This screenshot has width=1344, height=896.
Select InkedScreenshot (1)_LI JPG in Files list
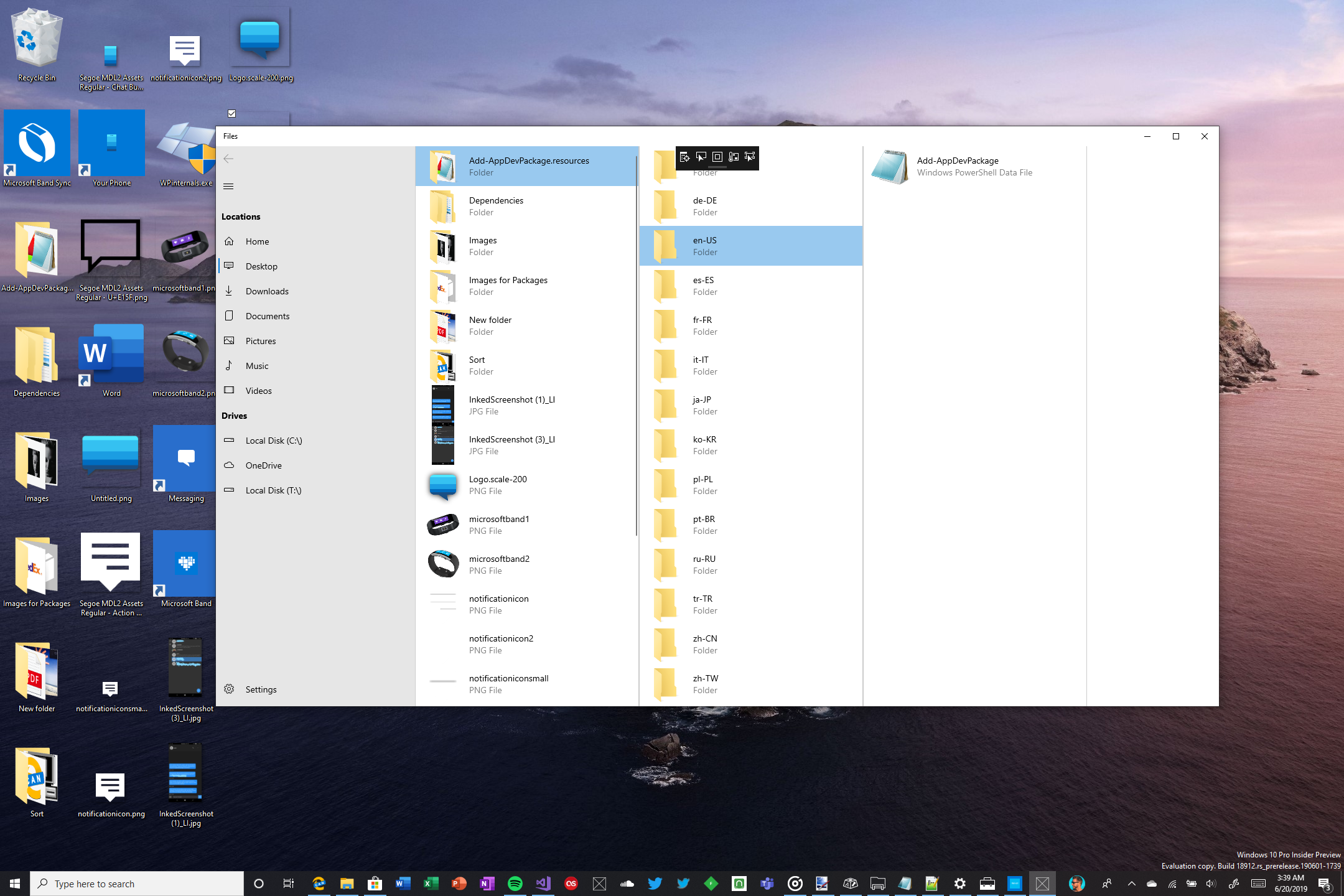point(526,405)
